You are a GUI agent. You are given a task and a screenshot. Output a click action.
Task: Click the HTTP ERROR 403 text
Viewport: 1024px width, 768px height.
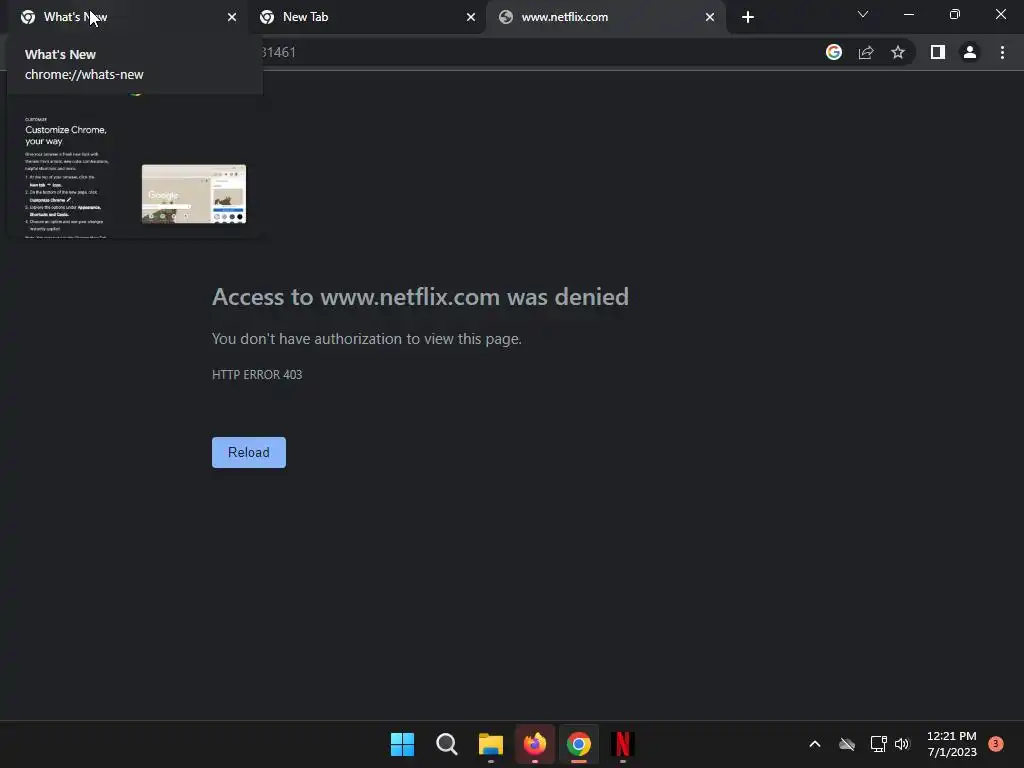click(x=257, y=375)
